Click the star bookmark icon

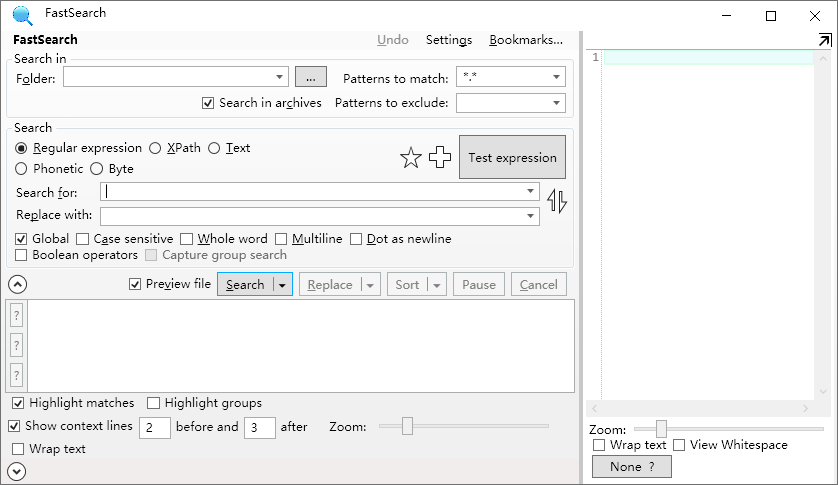coord(411,158)
